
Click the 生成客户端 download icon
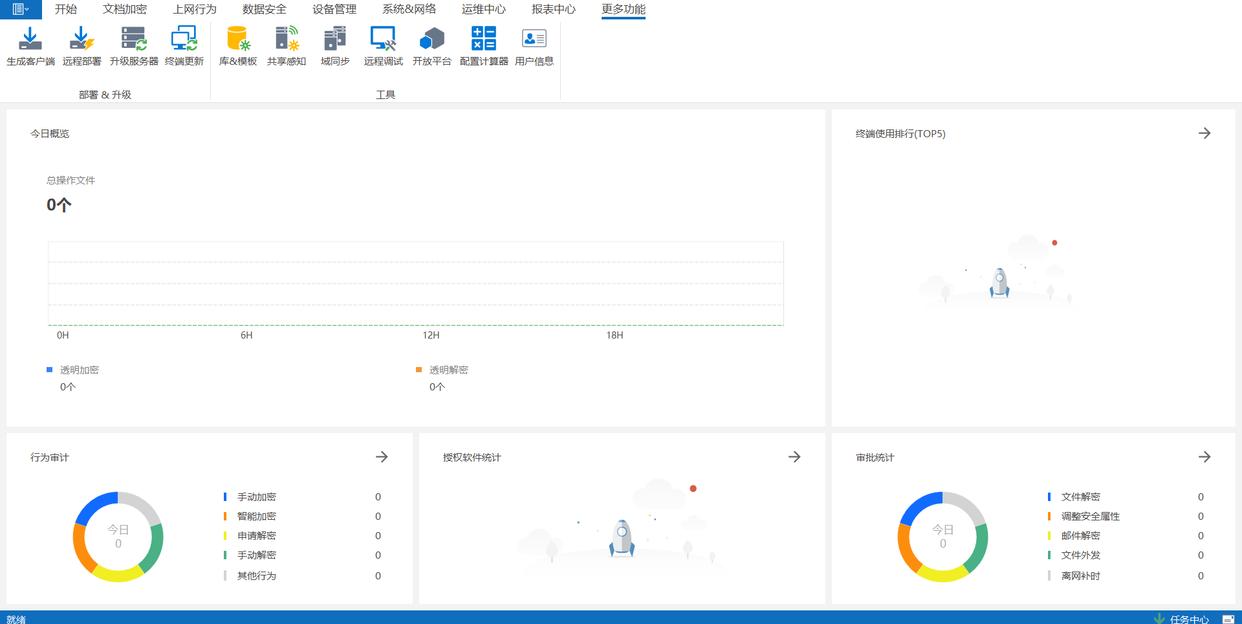pos(30,40)
